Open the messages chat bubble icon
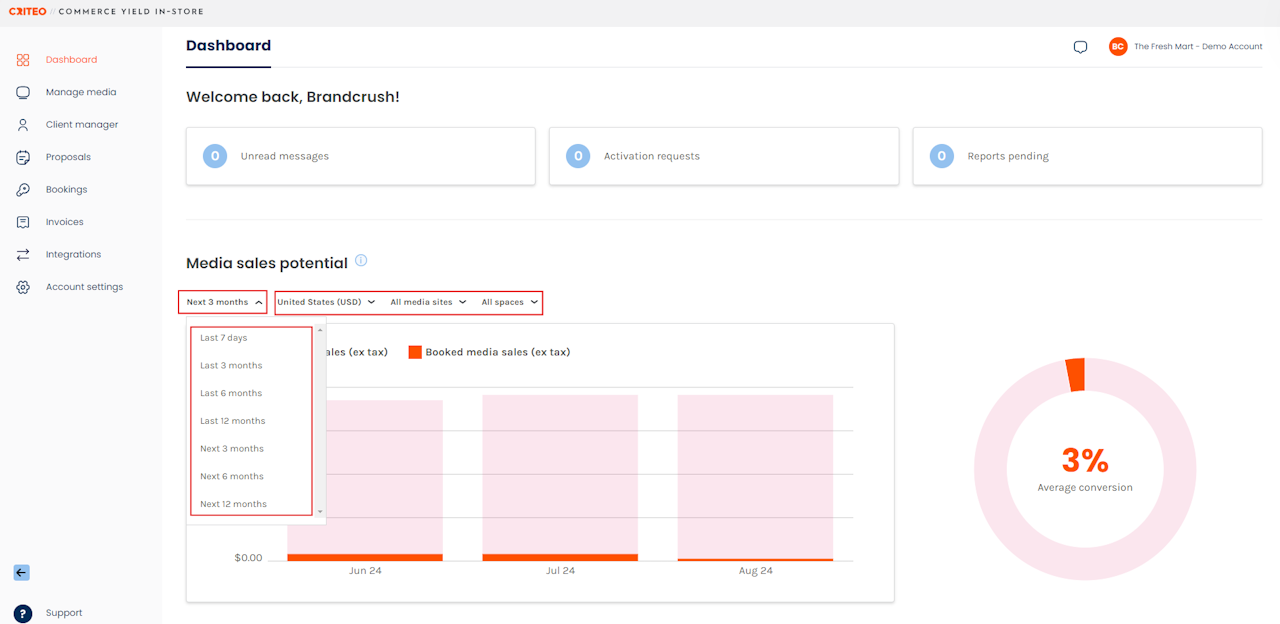Image resolution: width=1280 pixels, height=624 pixels. [x=1080, y=47]
